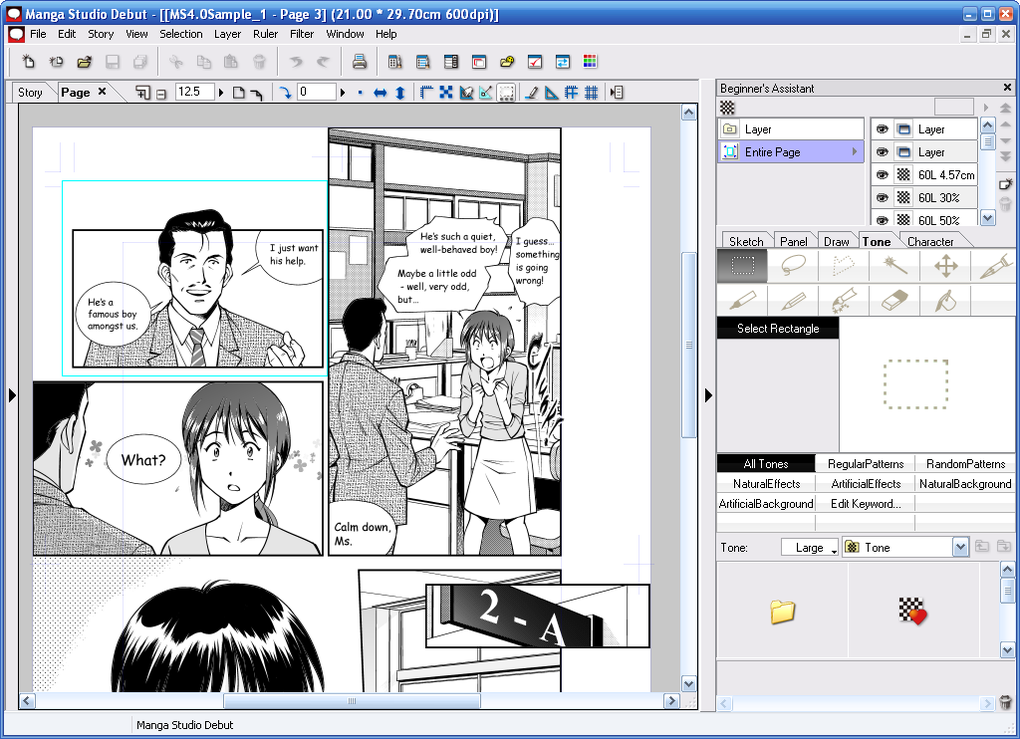This screenshot has height=739, width=1020.
Task: Open the File menu
Action: pos(38,34)
